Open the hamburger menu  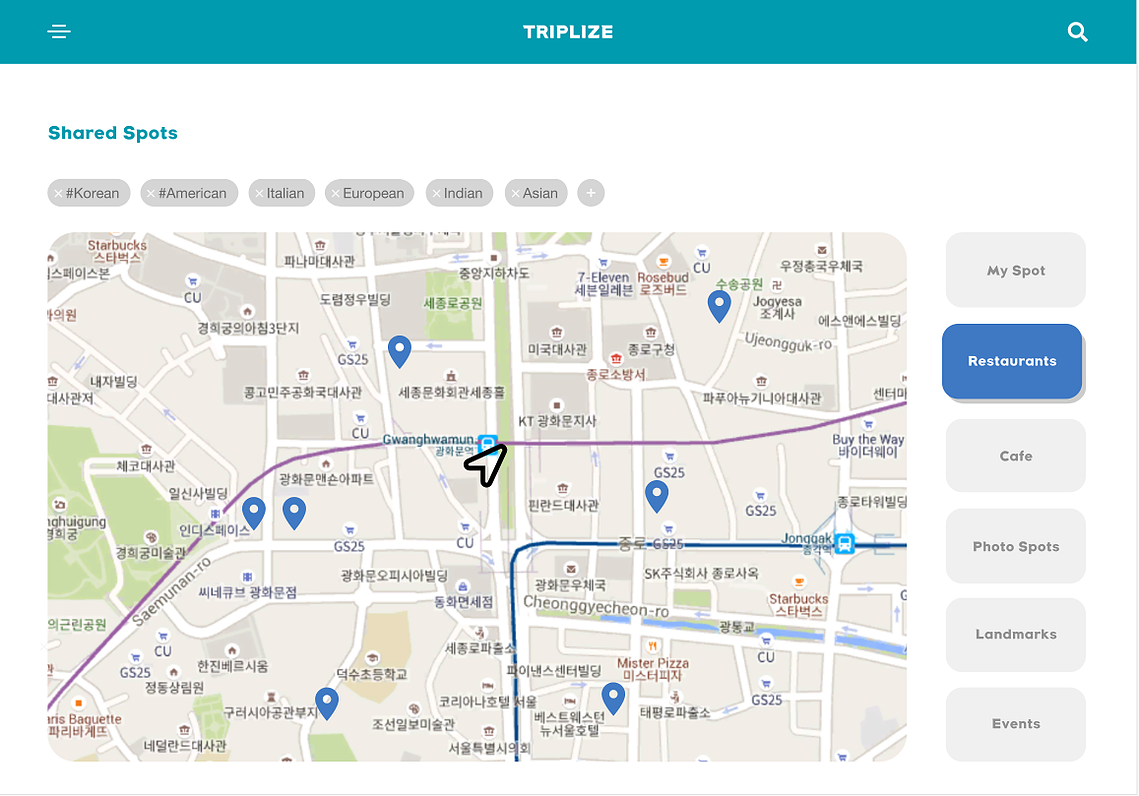(59, 31)
